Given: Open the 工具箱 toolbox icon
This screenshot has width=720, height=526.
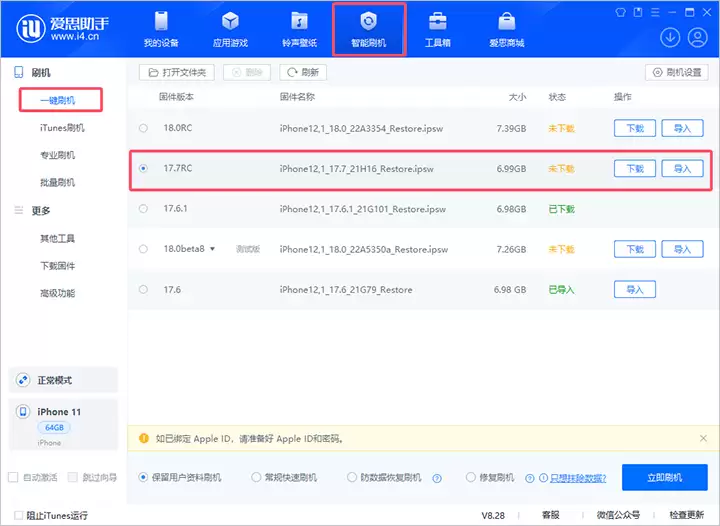Looking at the screenshot, I should [438, 22].
